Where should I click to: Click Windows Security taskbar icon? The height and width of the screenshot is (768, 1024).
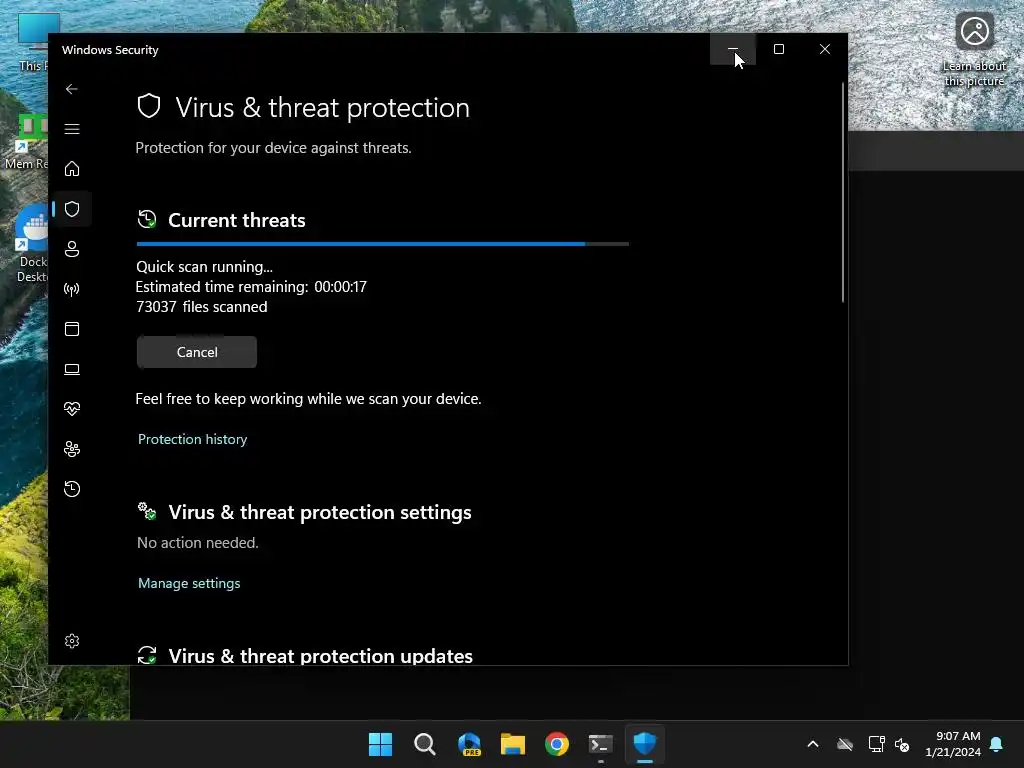pos(645,744)
